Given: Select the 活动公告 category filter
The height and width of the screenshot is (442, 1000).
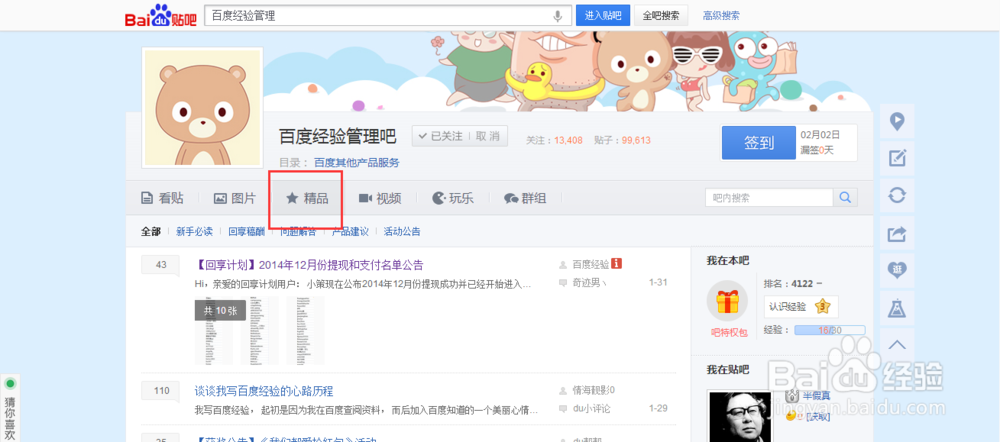Looking at the screenshot, I should 402,232.
